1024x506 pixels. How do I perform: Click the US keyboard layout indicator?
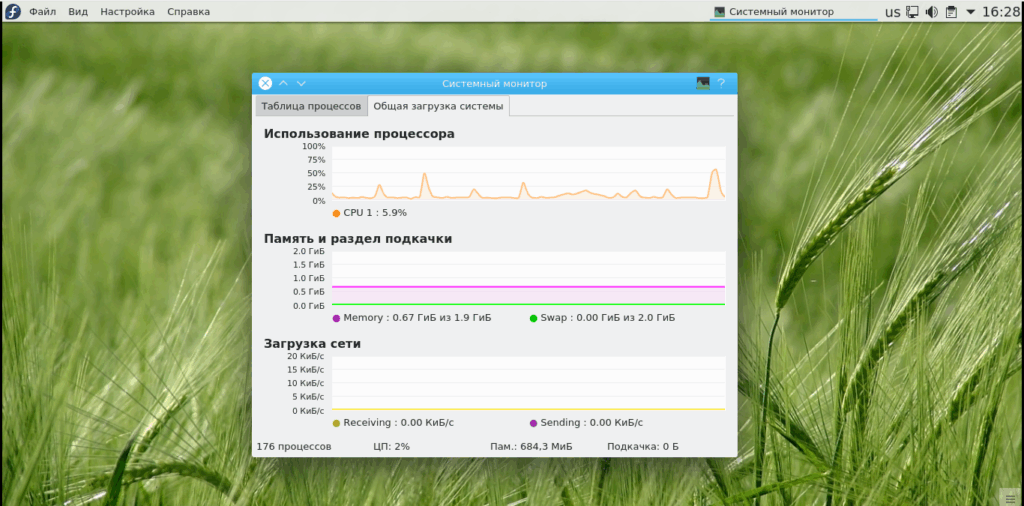892,12
